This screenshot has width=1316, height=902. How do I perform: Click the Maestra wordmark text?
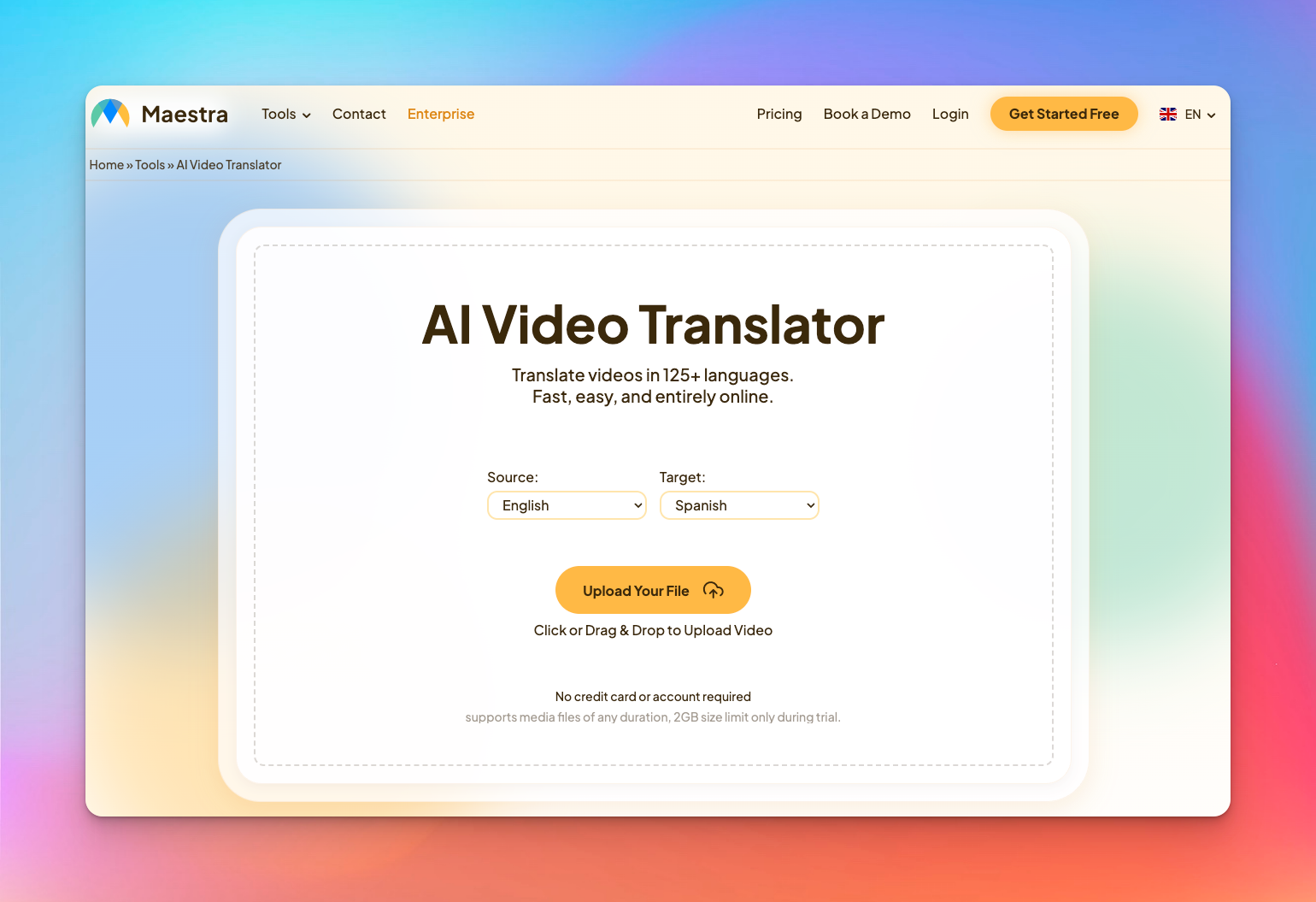(x=185, y=115)
